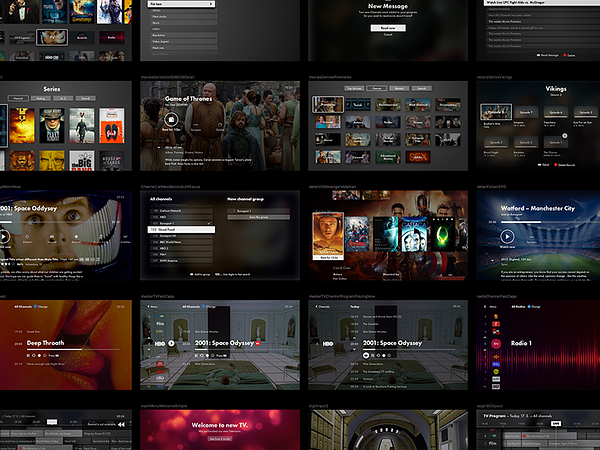Select Top Movies tab in genres screen

click(354, 88)
